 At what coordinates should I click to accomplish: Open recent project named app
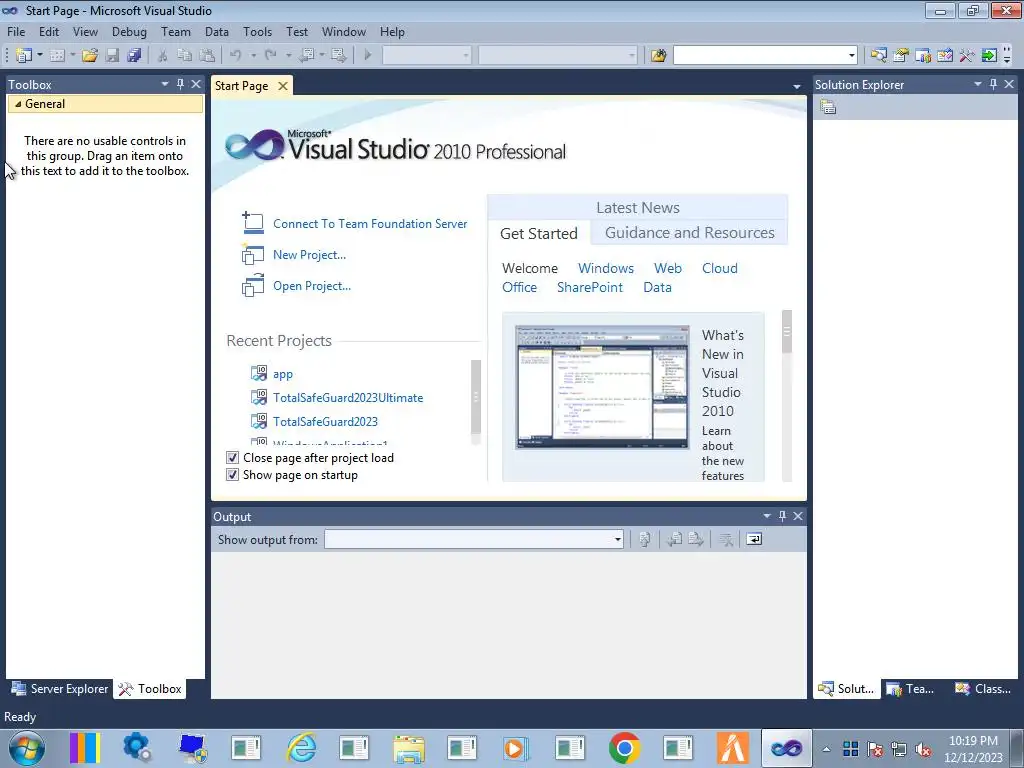[x=283, y=374]
